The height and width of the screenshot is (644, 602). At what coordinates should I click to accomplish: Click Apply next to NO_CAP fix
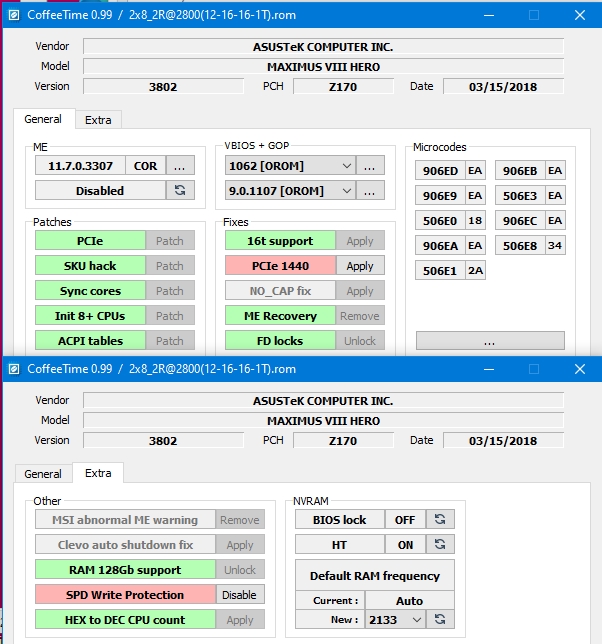coord(360,291)
